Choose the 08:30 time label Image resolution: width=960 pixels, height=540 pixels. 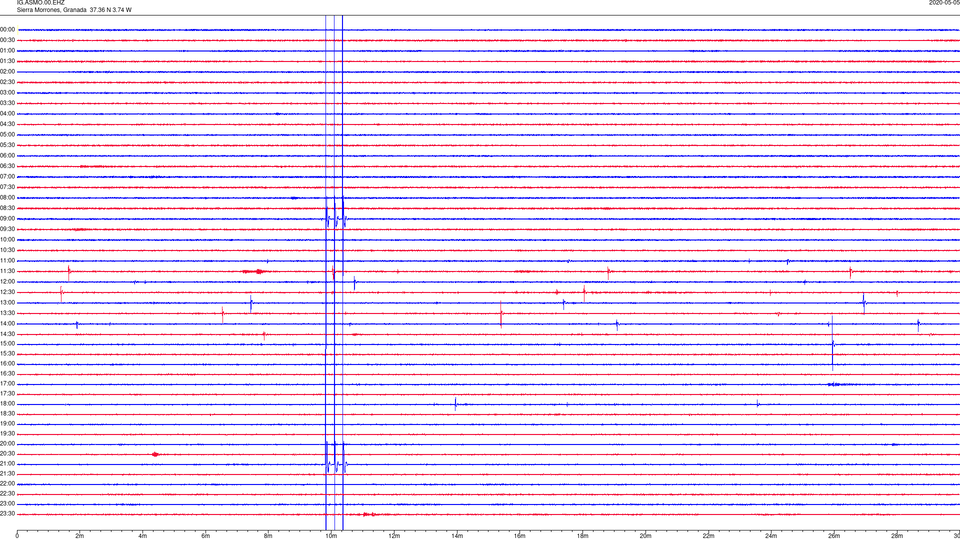[7, 208]
